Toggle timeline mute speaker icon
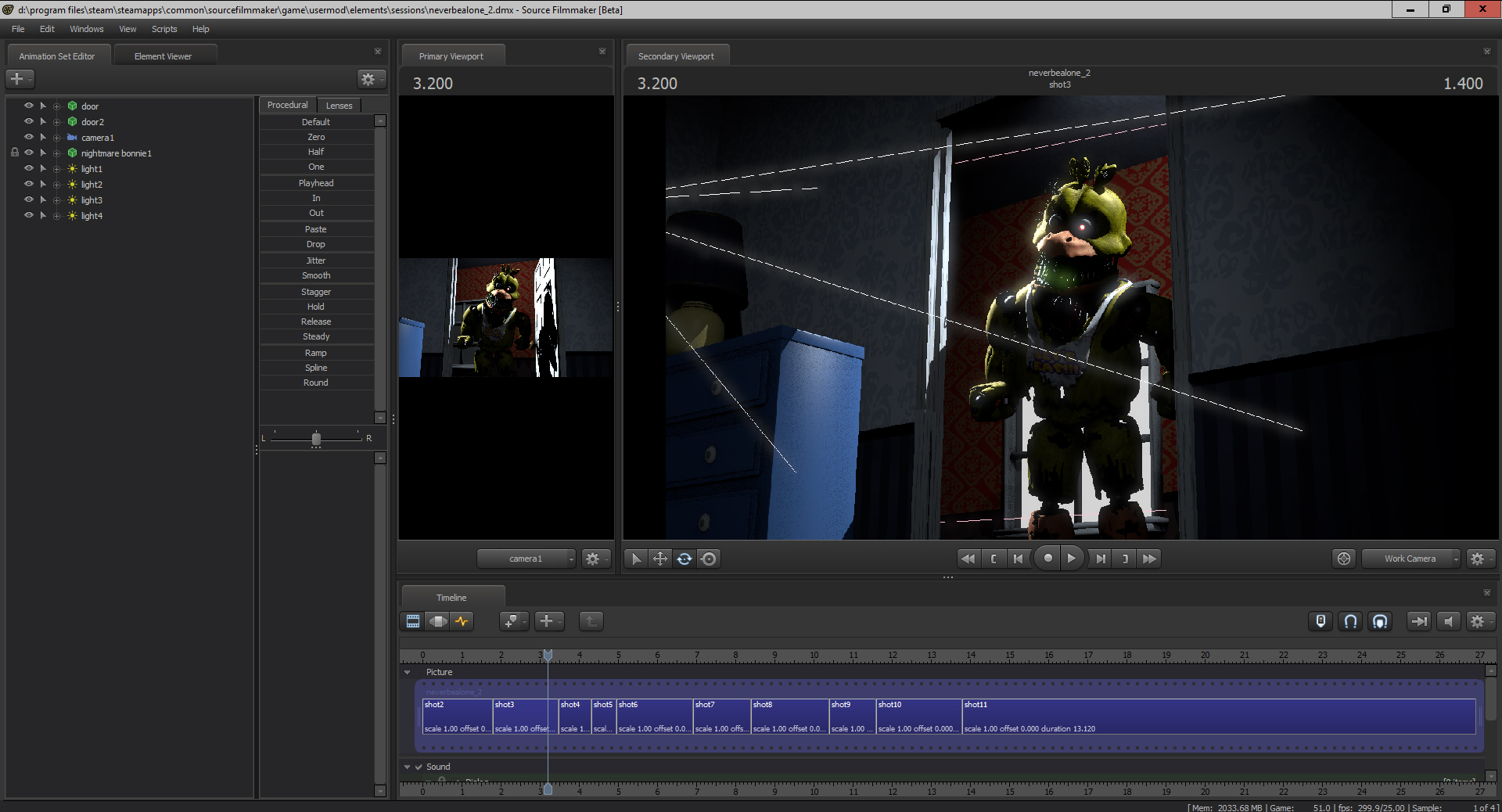Image resolution: width=1502 pixels, height=812 pixels. [x=1449, y=621]
